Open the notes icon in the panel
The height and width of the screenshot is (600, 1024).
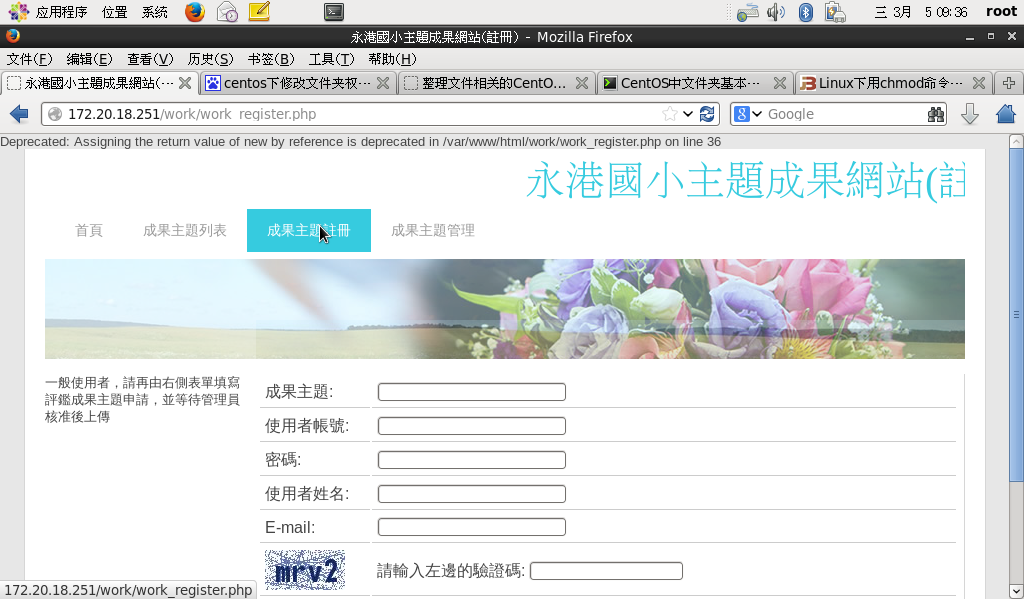[x=259, y=12]
